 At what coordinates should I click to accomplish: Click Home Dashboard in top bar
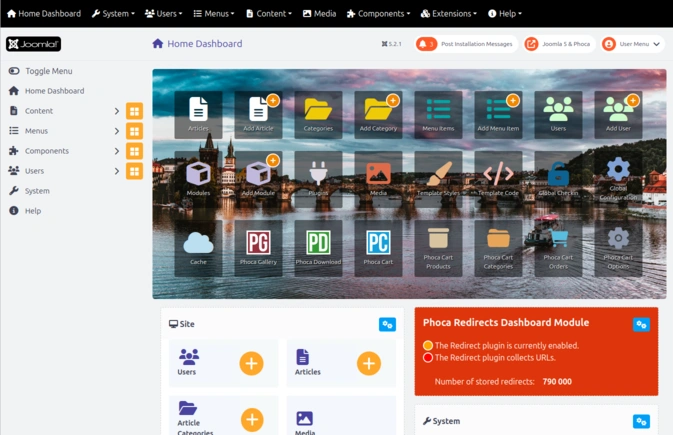(44, 14)
